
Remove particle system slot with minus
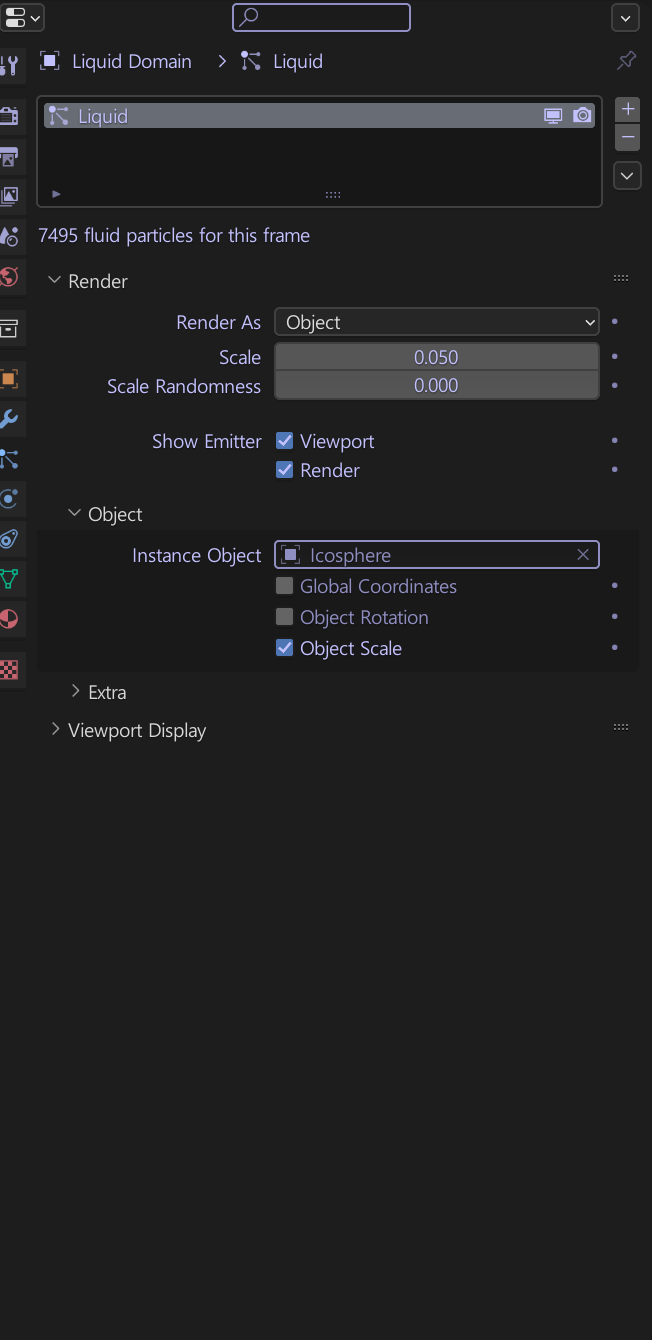click(x=628, y=137)
